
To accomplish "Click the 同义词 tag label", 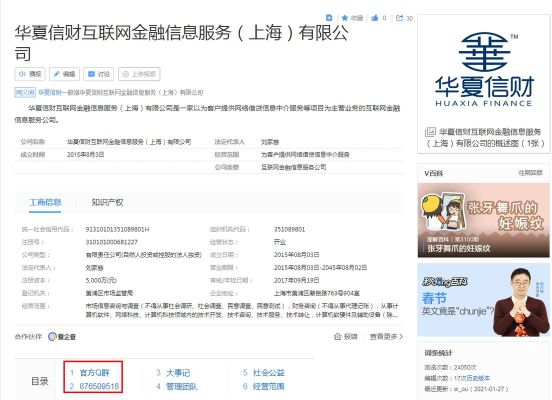I will point(25,92).
